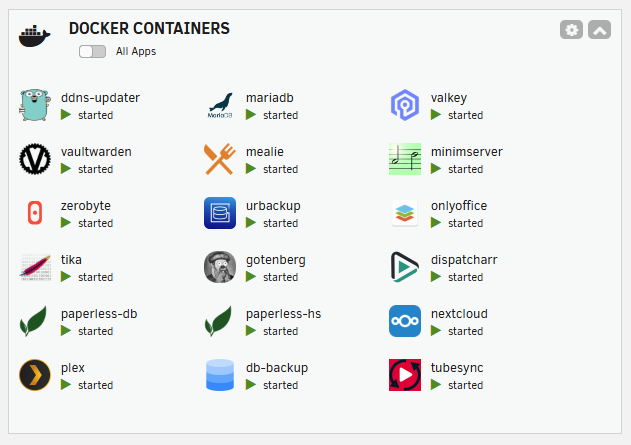
Task: Select the urbackup container icon
Action: (220, 213)
